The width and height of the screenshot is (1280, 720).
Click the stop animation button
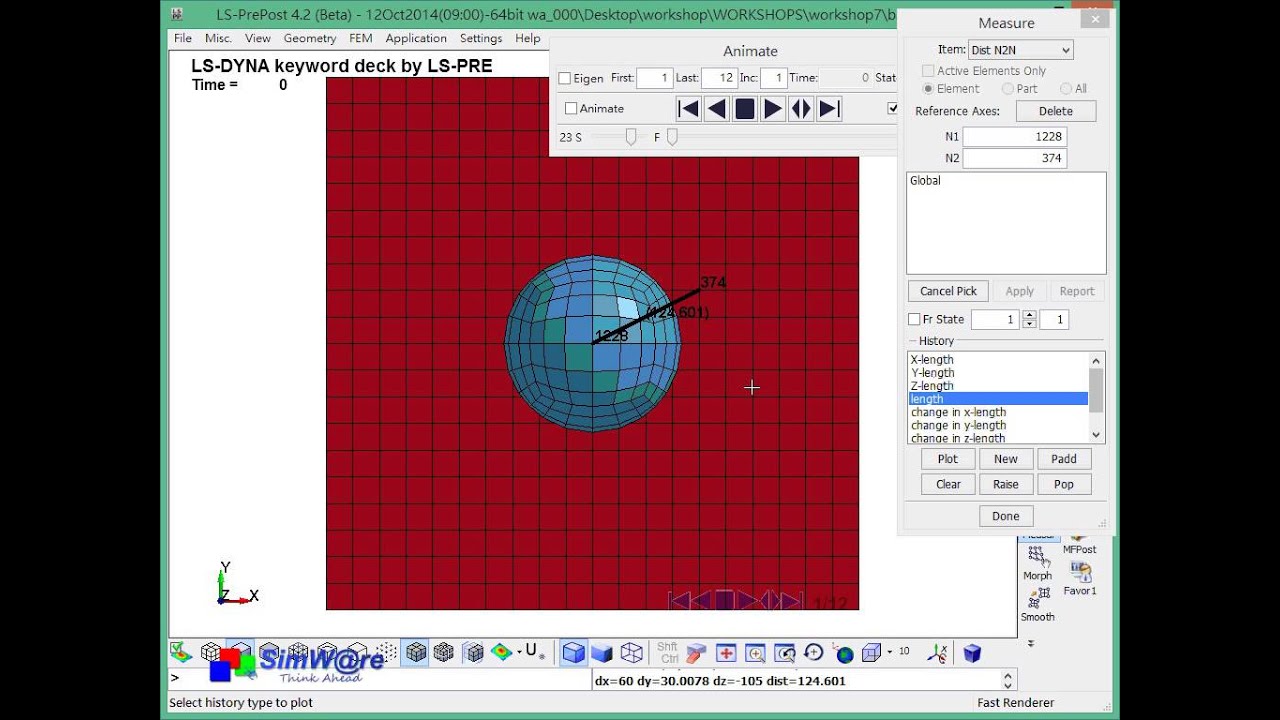tap(745, 109)
